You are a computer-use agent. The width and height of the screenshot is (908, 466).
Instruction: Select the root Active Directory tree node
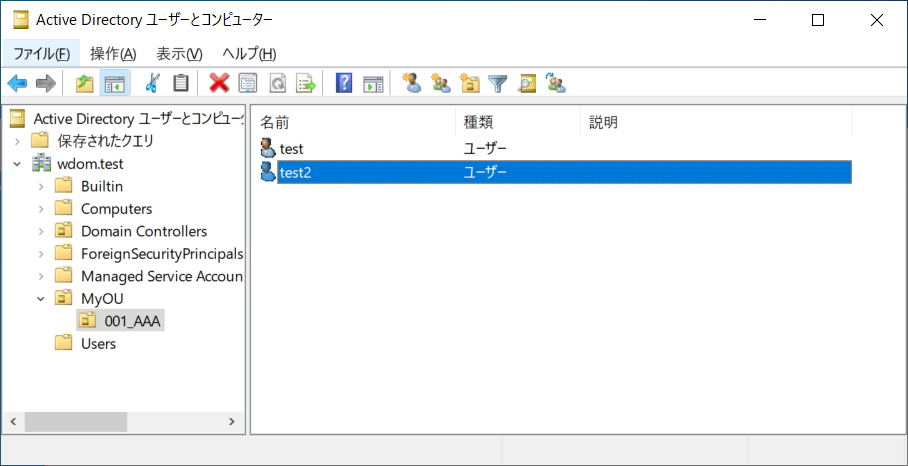coord(138,119)
